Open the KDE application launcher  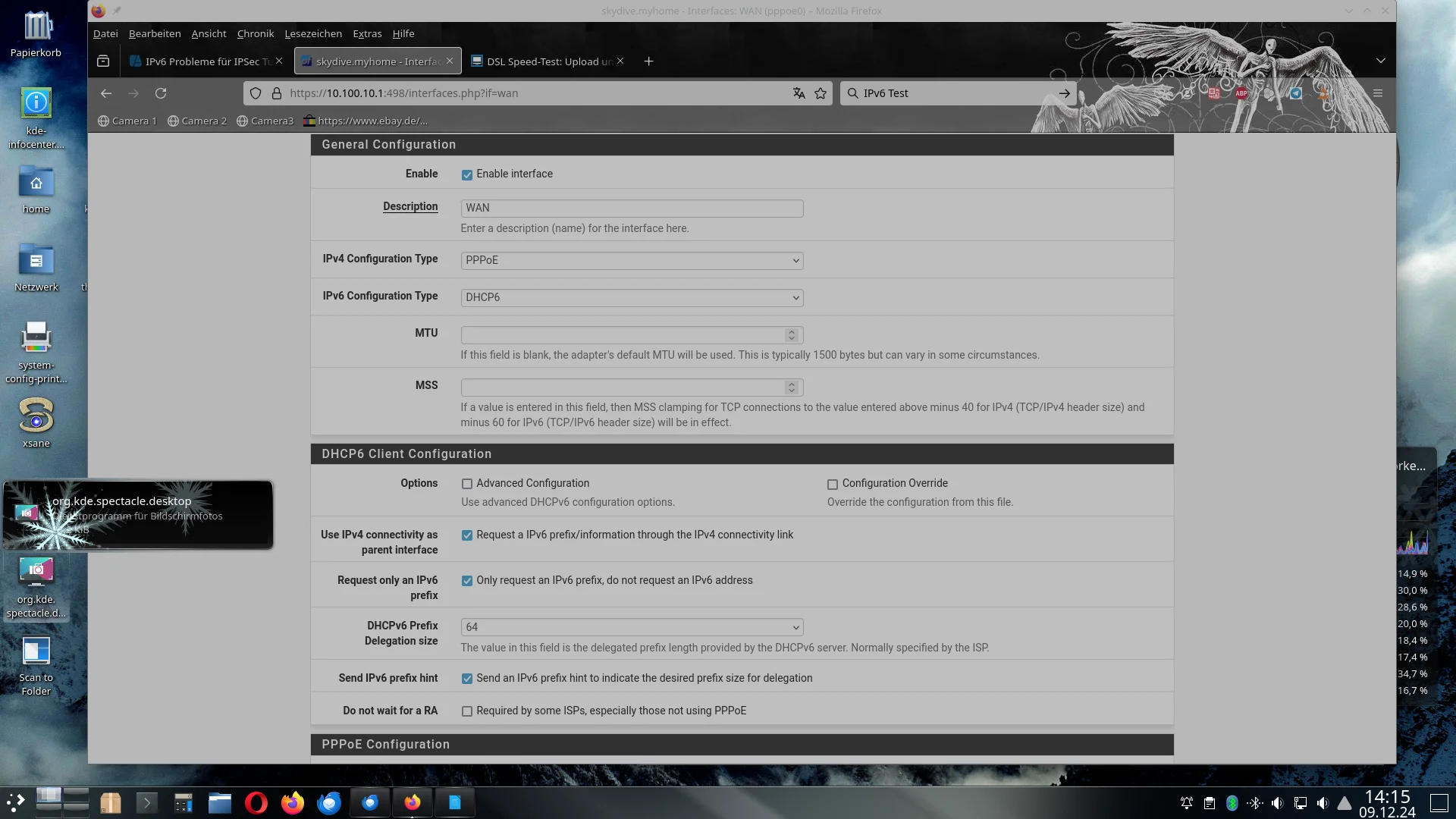(16, 802)
